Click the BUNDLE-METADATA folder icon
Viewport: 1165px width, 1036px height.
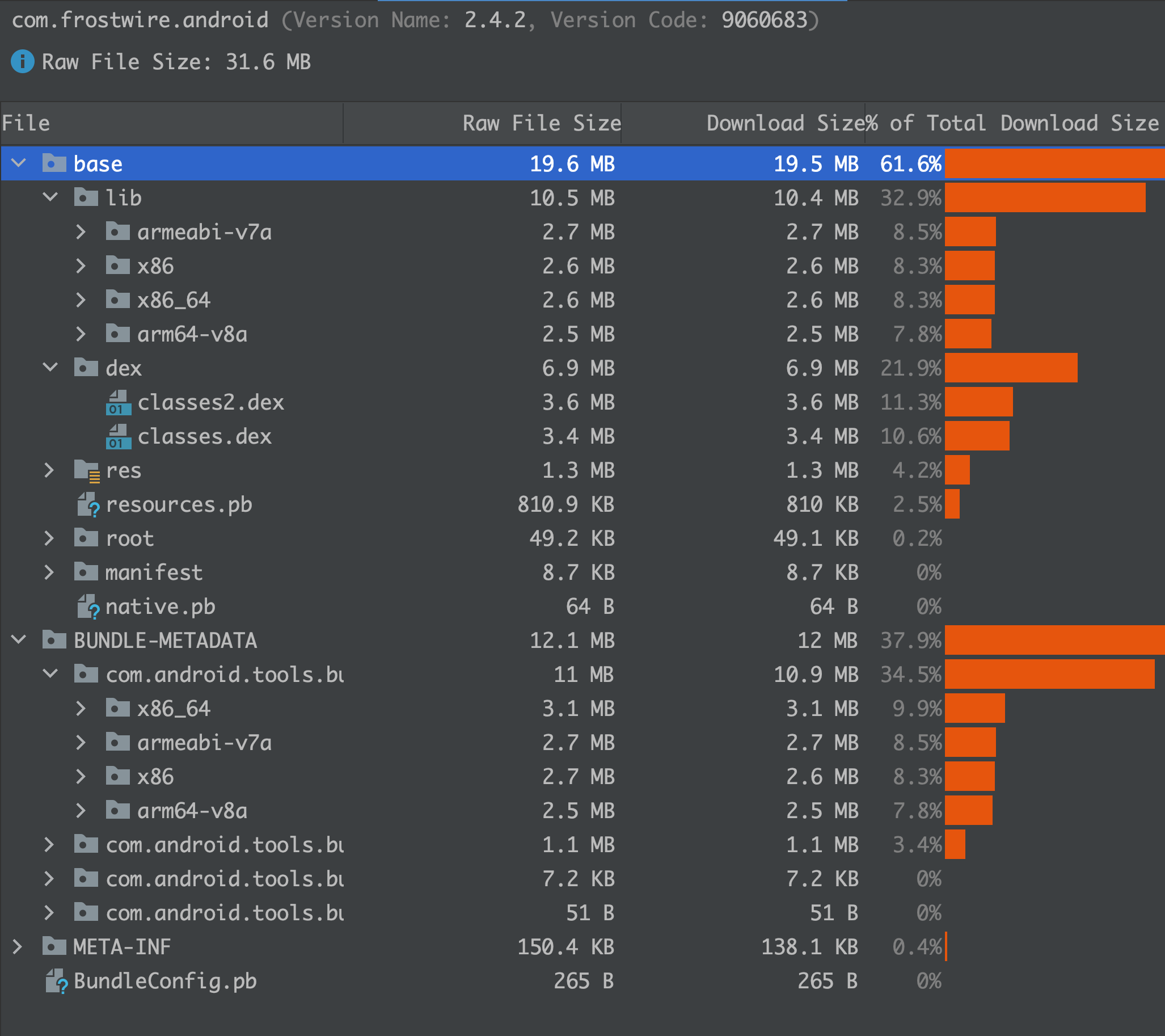click(54, 640)
